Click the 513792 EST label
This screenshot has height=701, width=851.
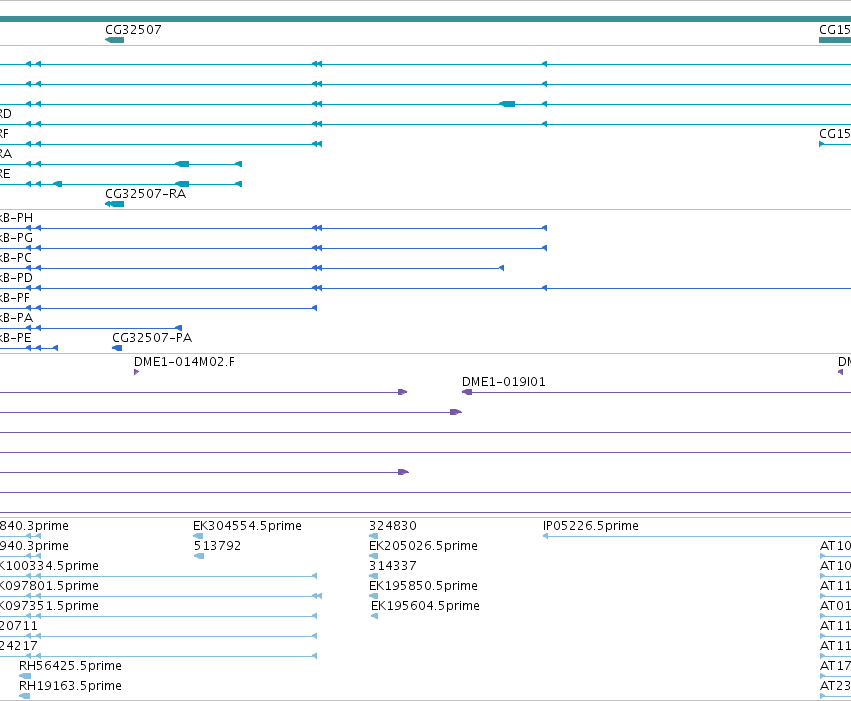pyautogui.click(x=217, y=545)
